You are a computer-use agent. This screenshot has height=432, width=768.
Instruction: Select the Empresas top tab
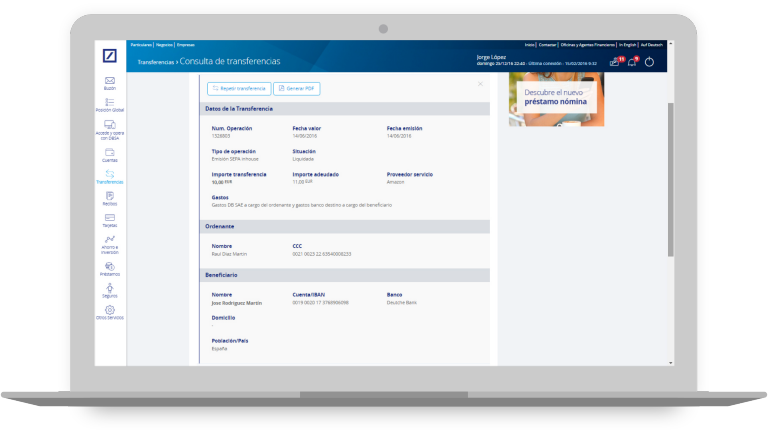[185, 45]
